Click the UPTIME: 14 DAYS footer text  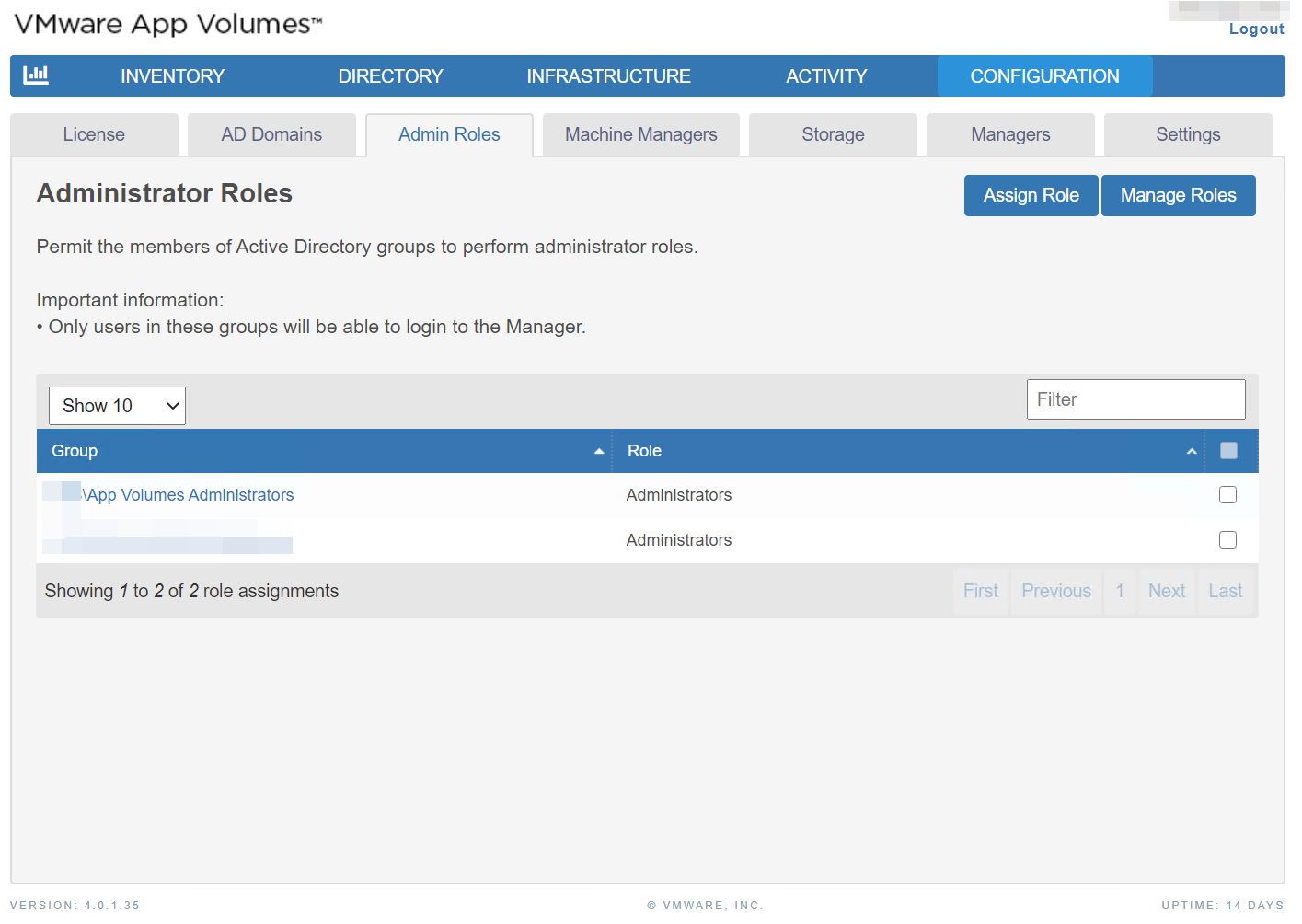coord(1223,906)
